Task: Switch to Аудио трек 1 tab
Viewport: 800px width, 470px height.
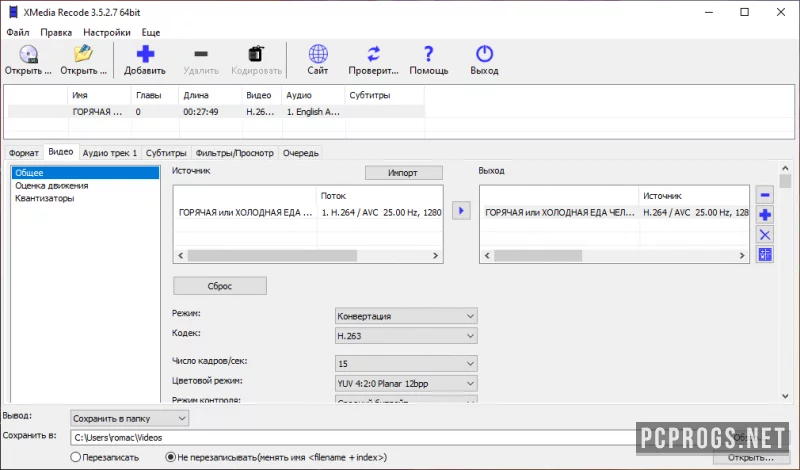Action: point(110,153)
